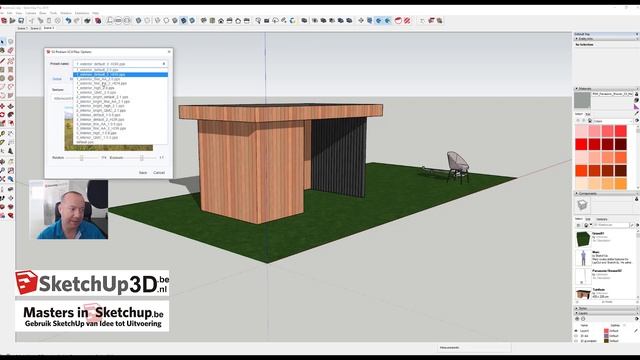Open the Extensions menu
The image size is (640, 360).
tap(82, 13)
